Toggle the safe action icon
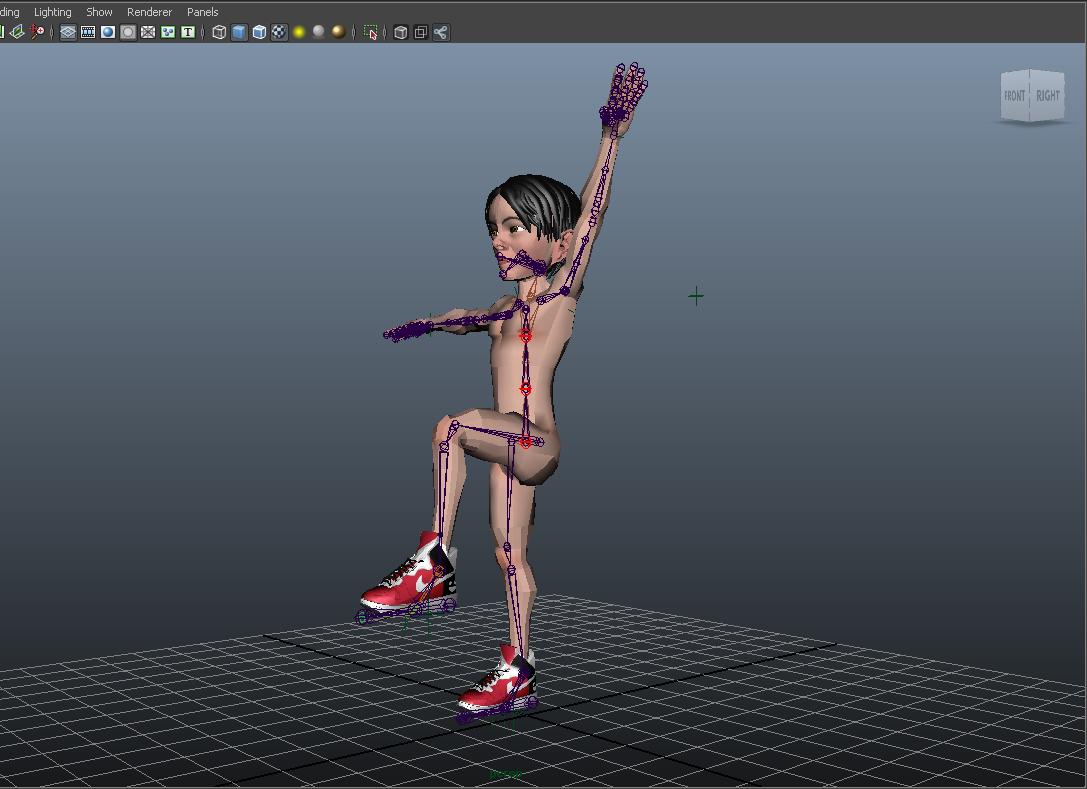The width and height of the screenshot is (1087, 789). [168, 32]
